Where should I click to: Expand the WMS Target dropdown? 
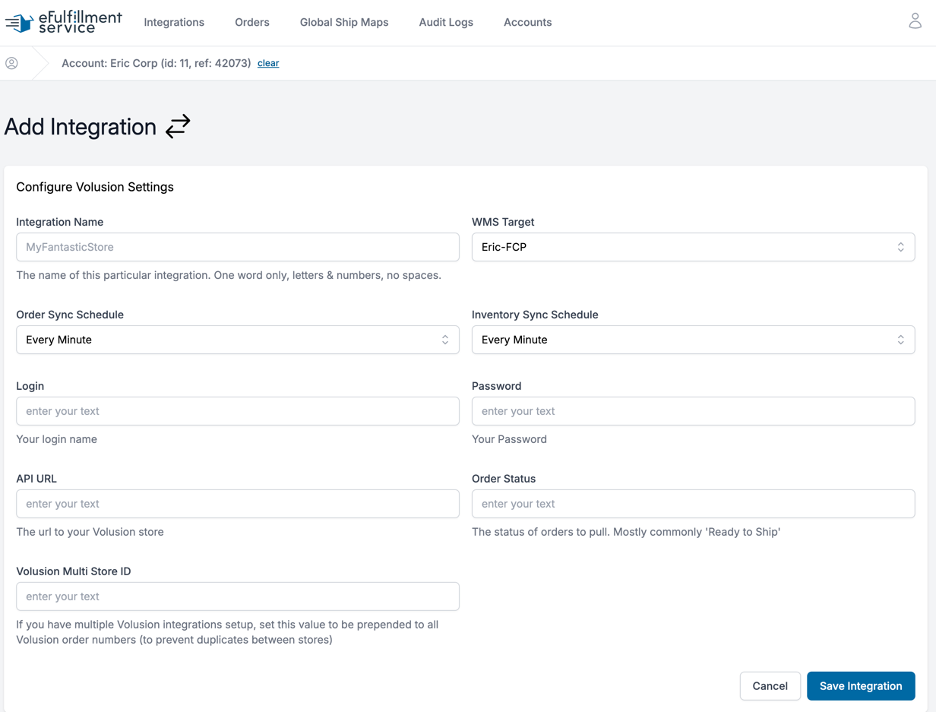[x=693, y=247]
